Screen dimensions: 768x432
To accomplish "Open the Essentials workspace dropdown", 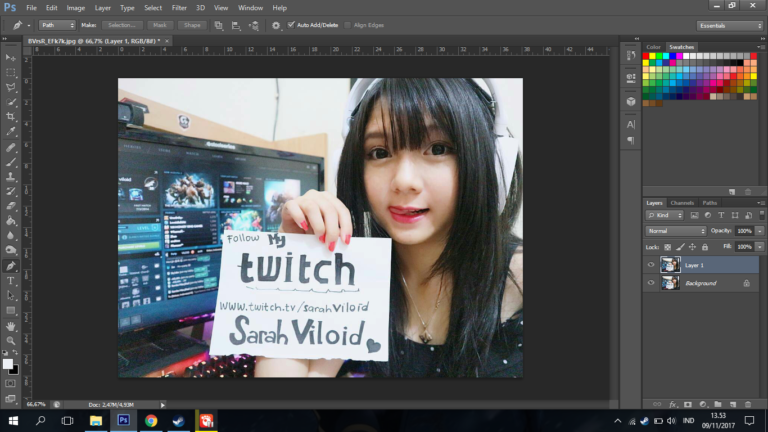I will point(730,25).
